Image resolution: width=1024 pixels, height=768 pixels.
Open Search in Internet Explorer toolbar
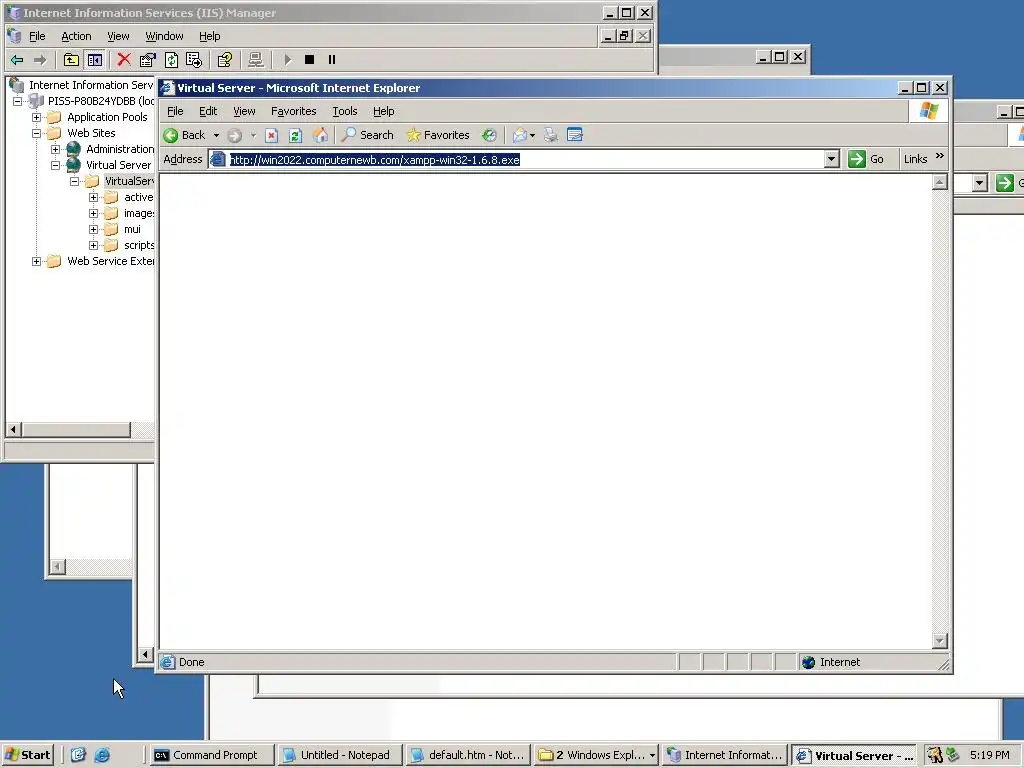tap(368, 135)
